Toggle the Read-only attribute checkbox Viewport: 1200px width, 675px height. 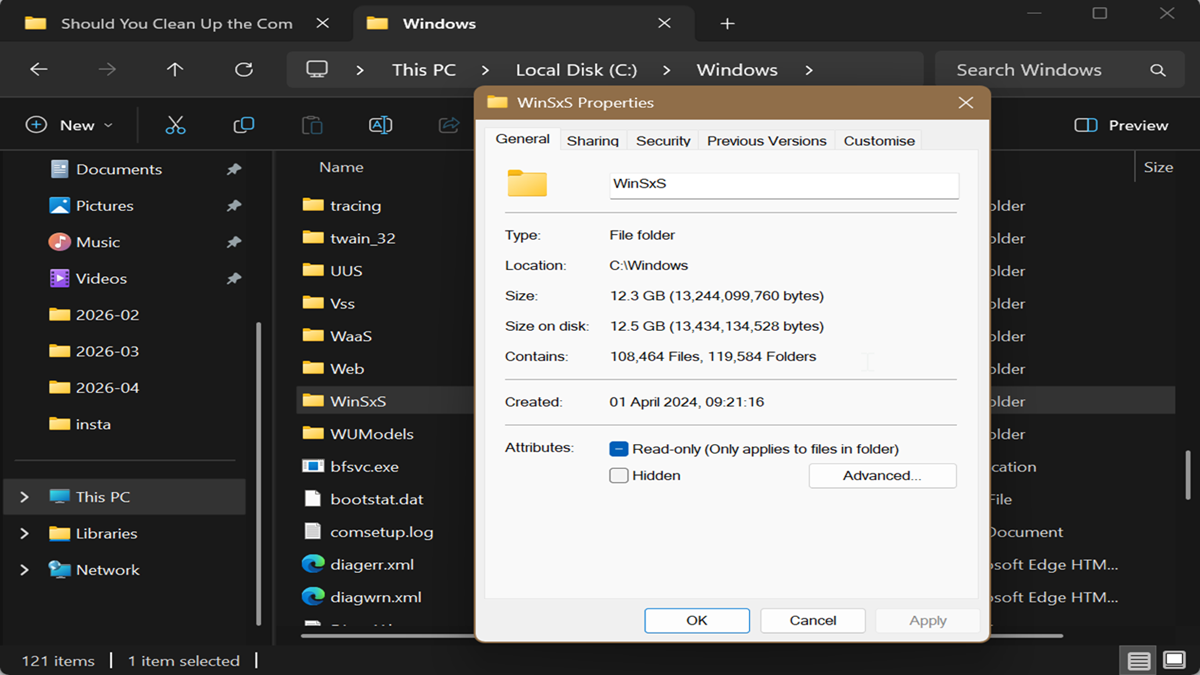[619, 449]
